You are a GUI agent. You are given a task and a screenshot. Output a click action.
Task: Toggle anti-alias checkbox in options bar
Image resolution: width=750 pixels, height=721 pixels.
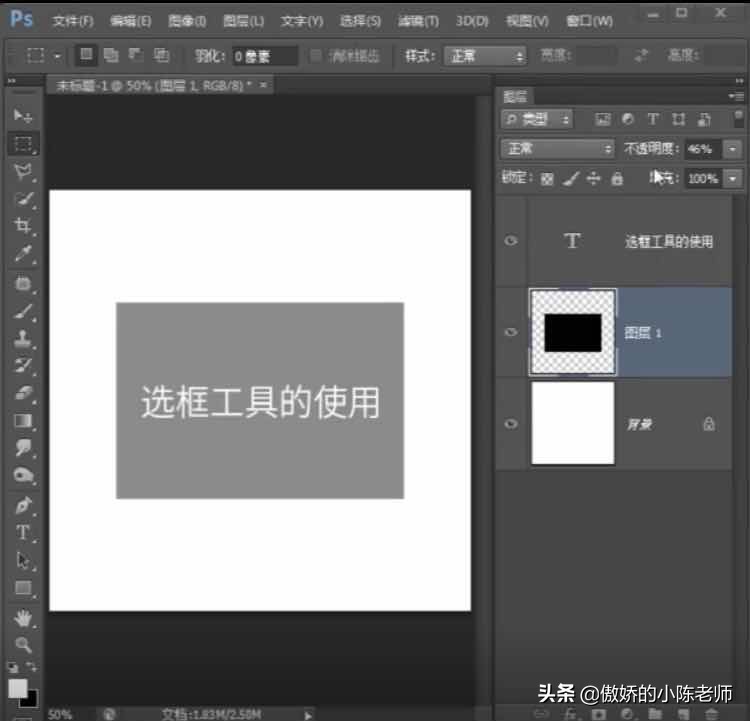point(315,56)
